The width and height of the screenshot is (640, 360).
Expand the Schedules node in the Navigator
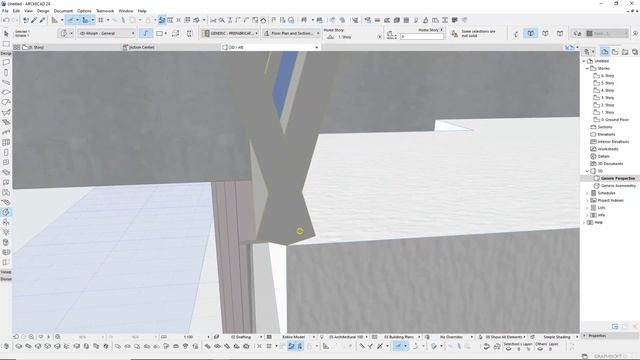tap(587, 193)
